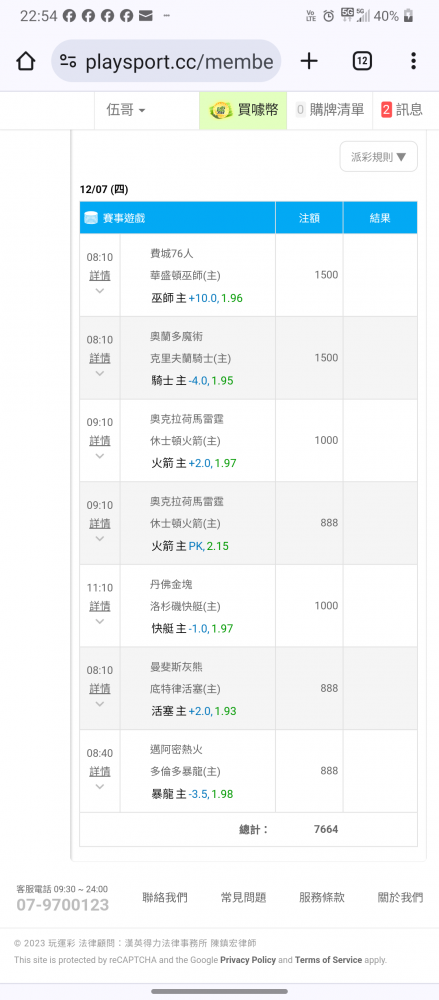The image size is (439, 1000).
Task: Tap the browser home icon
Action: tap(26, 61)
